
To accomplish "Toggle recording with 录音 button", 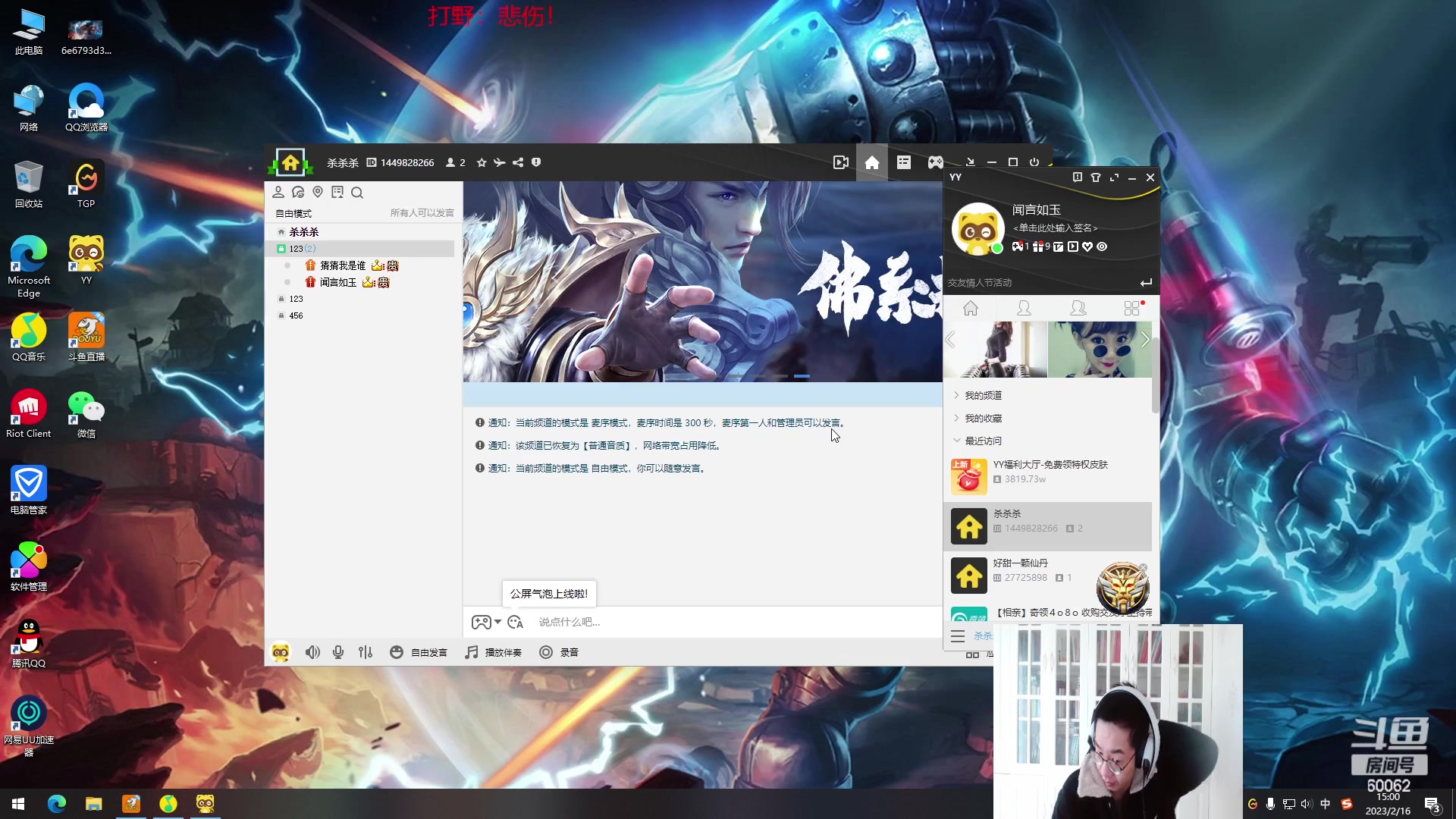I will (559, 652).
